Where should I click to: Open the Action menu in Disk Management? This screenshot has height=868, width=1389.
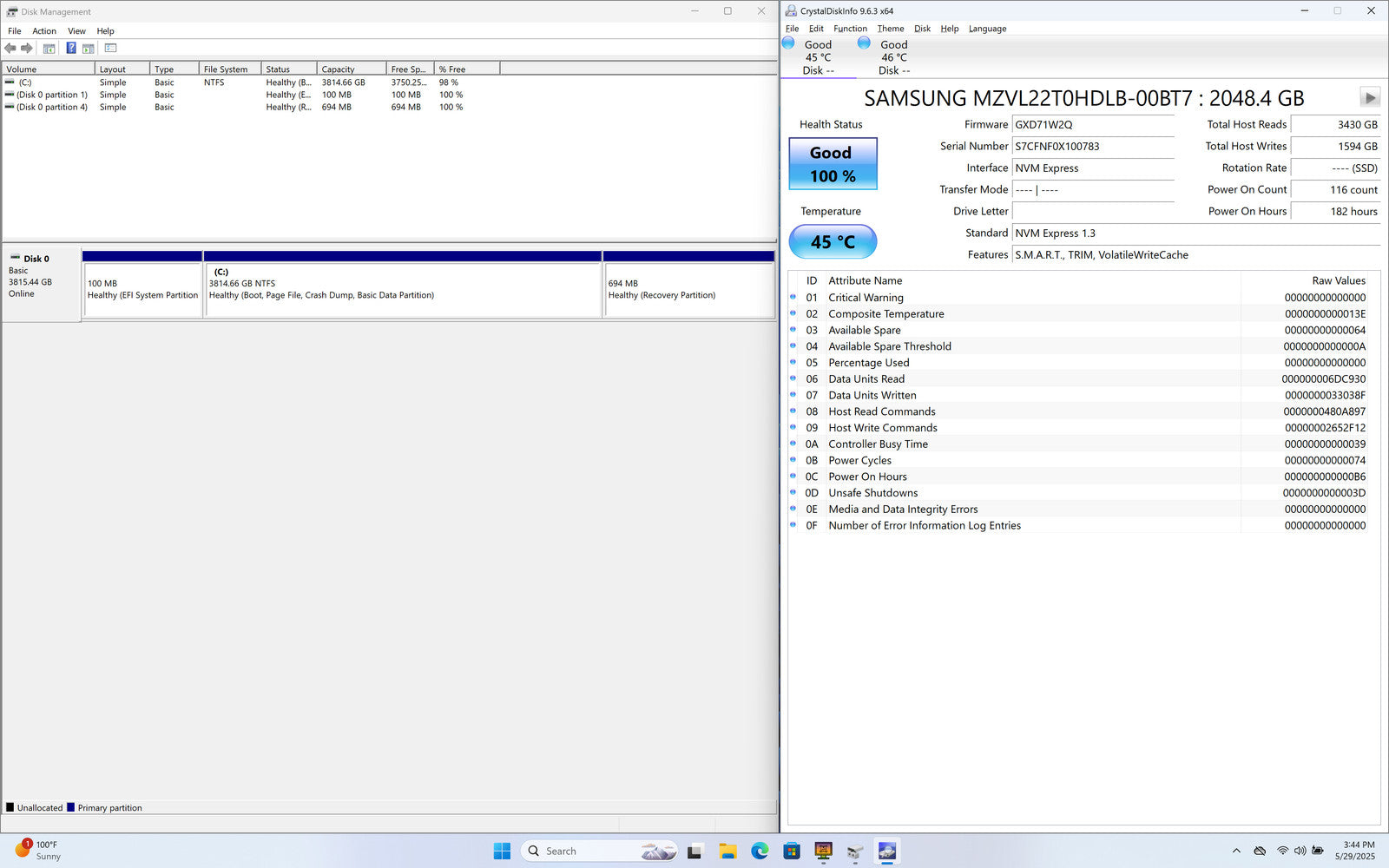coord(44,31)
